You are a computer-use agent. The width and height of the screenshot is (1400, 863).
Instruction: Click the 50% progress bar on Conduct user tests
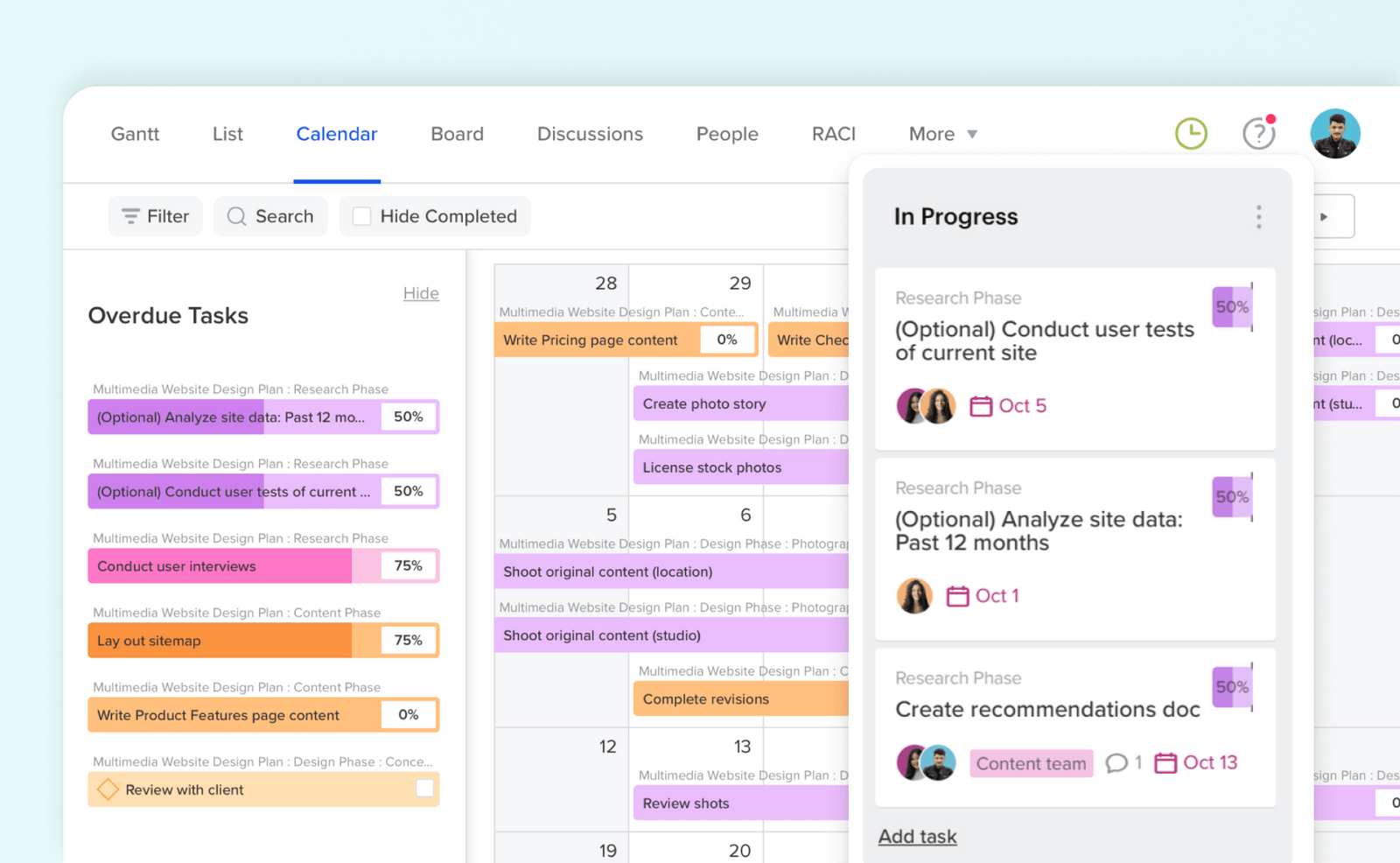[x=1232, y=307]
